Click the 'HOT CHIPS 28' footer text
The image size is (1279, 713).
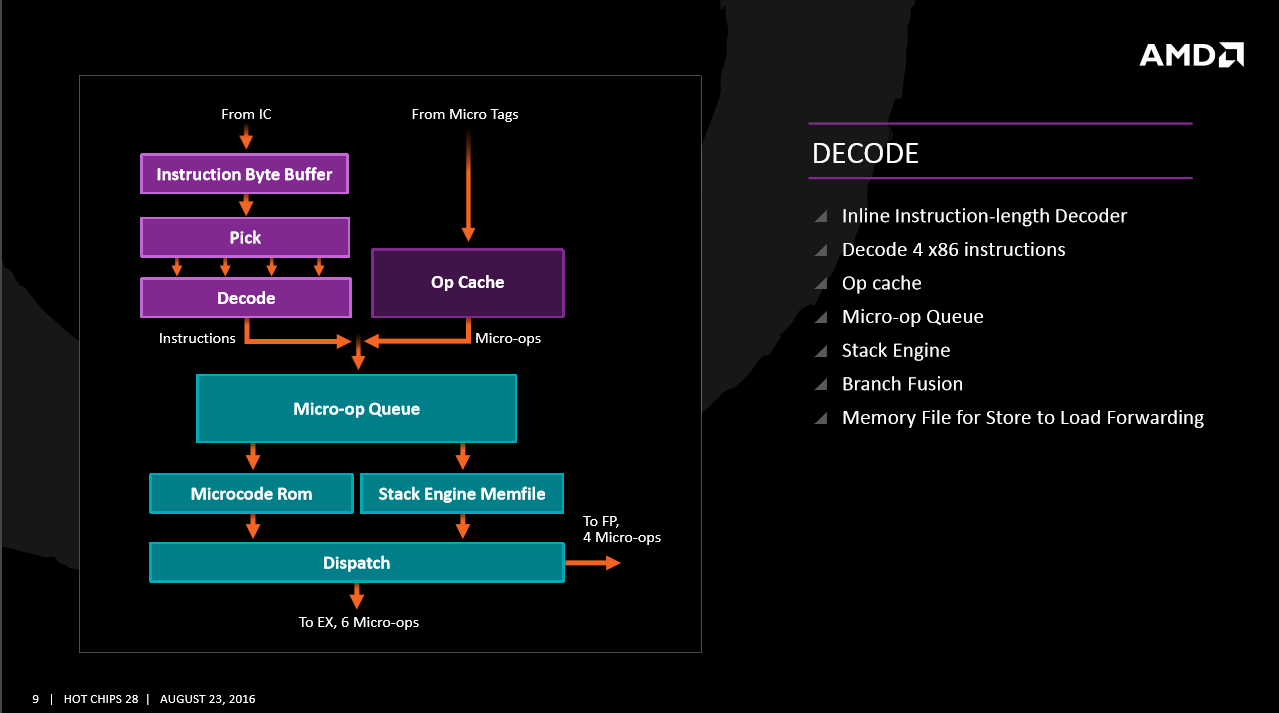point(100,699)
